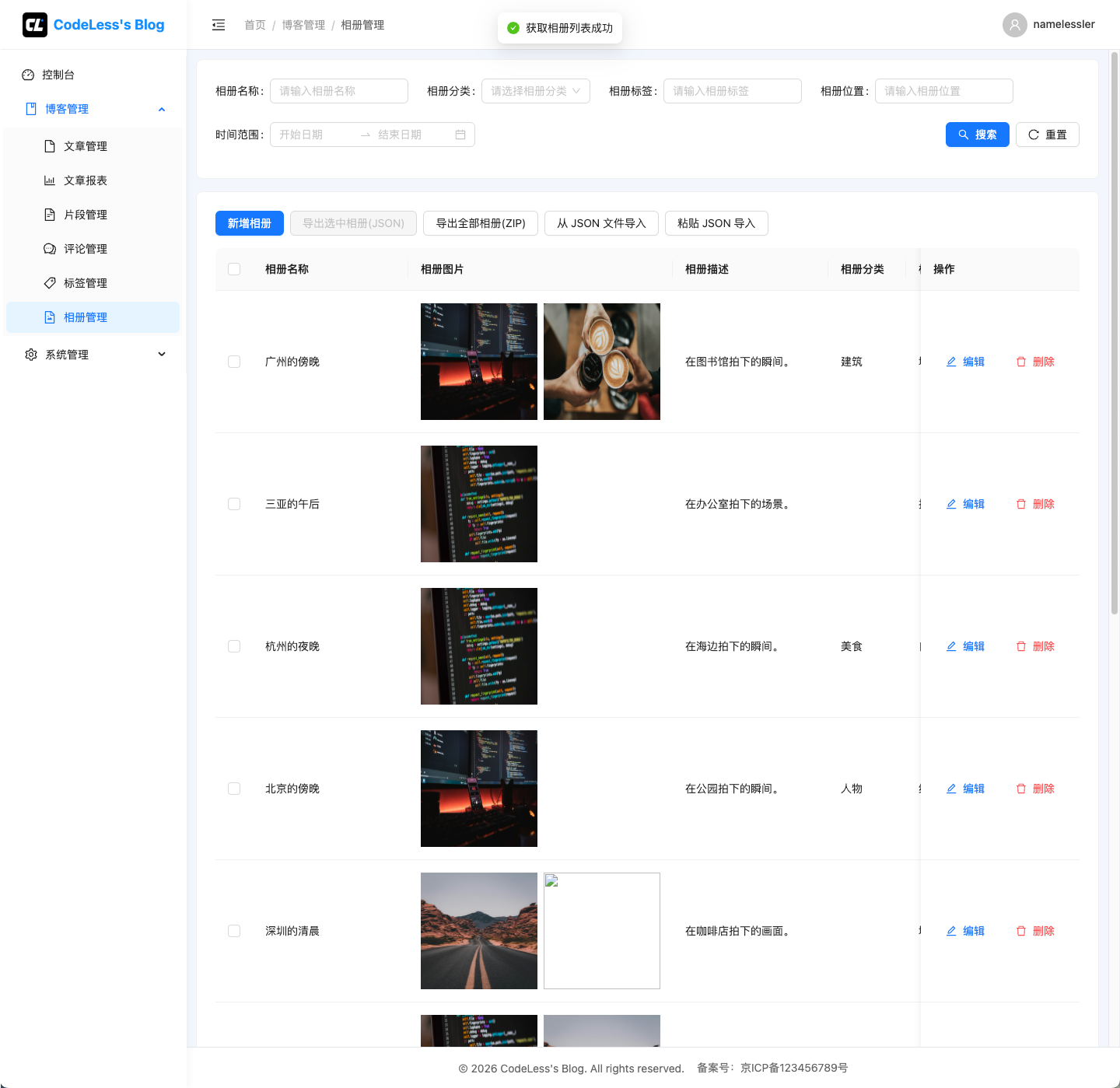Viewport: 1120px width, 1088px height.
Task: Open desert road thumbnail in 深圳的清晨 row
Action: pyautogui.click(x=479, y=931)
